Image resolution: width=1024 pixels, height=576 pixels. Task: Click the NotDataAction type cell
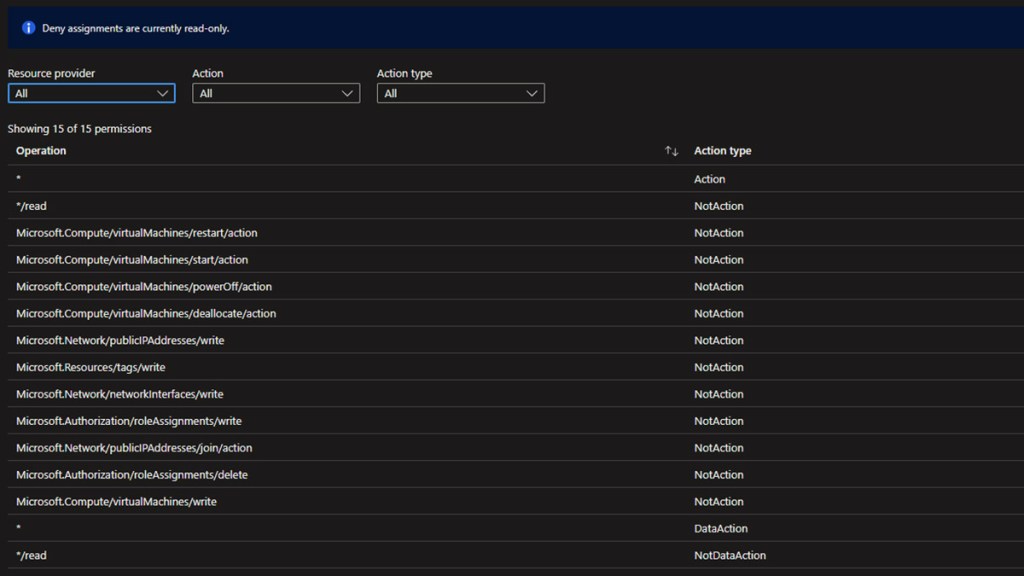click(729, 555)
